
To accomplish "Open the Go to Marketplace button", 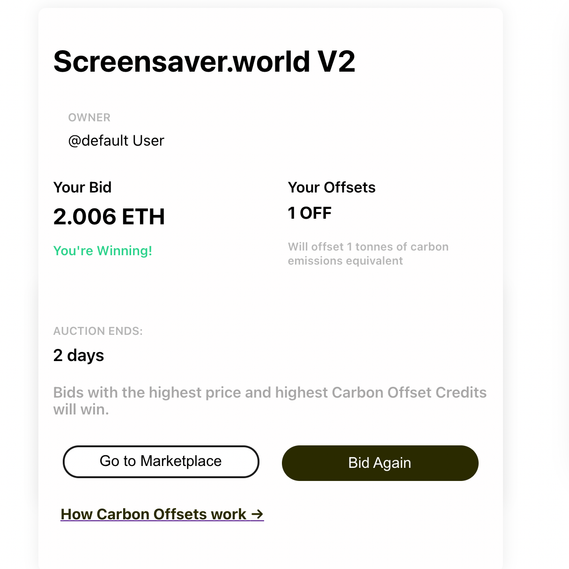I will click(x=161, y=462).
